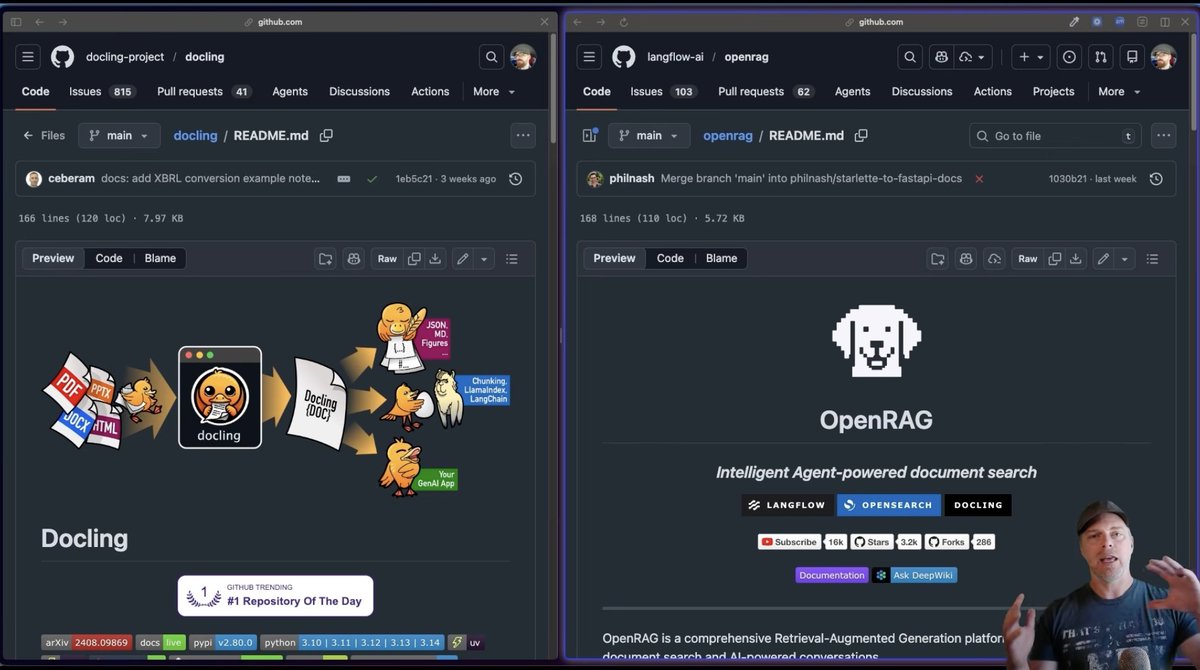Image resolution: width=1200 pixels, height=670 pixels.
Task: Open Agents tab in openrag repo
Action: pos(853,91)
